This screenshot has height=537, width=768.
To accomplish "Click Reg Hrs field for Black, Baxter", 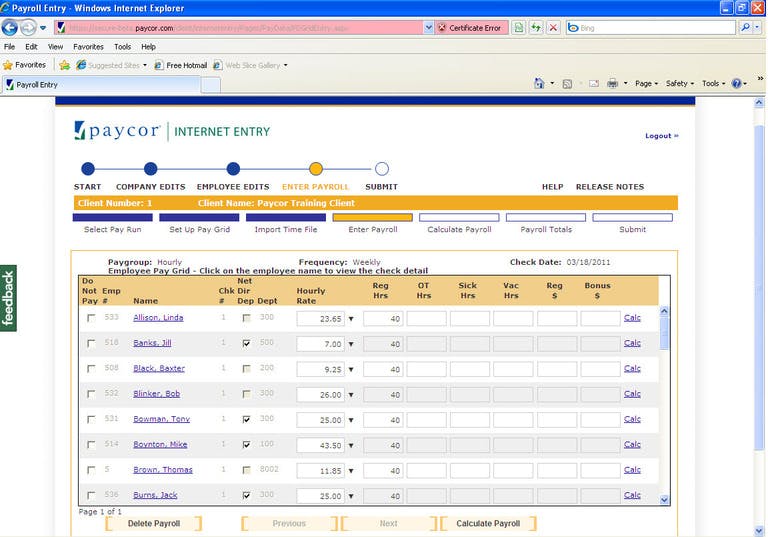I will (x=383, y=369).
